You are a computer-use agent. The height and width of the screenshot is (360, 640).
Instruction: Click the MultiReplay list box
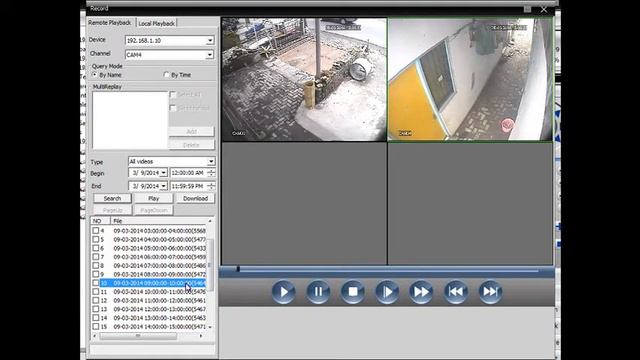pyautogui.click(x=130, y=120)
